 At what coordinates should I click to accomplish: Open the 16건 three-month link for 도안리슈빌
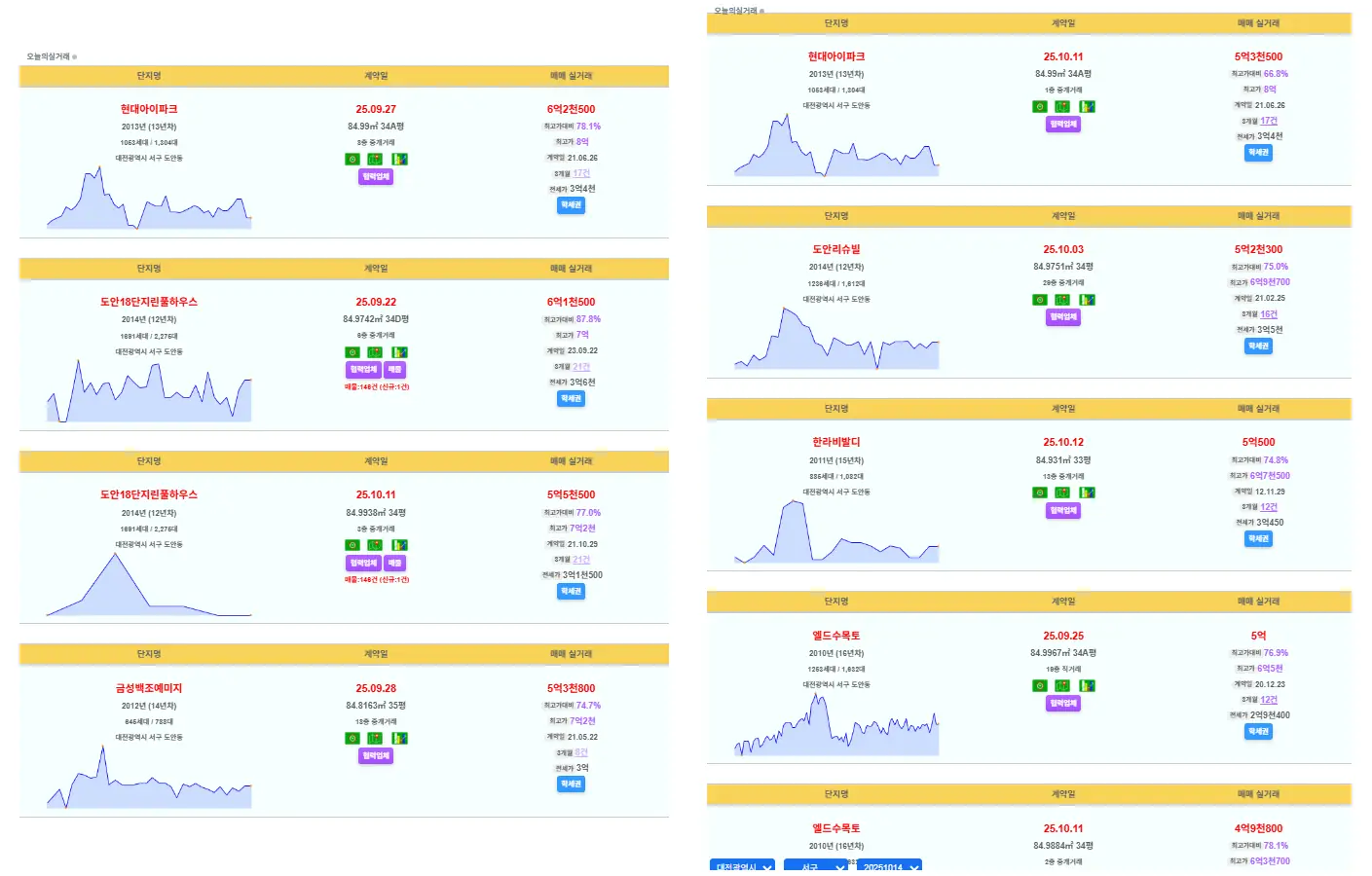tap(1269, 314)
